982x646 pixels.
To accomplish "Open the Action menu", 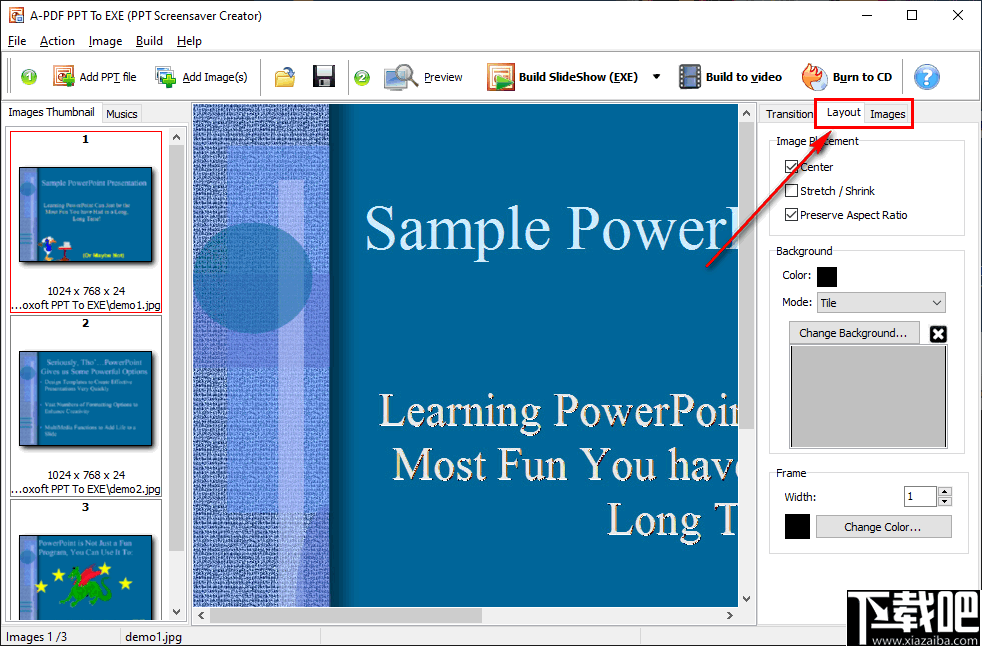I will click(x=57, y=41).
